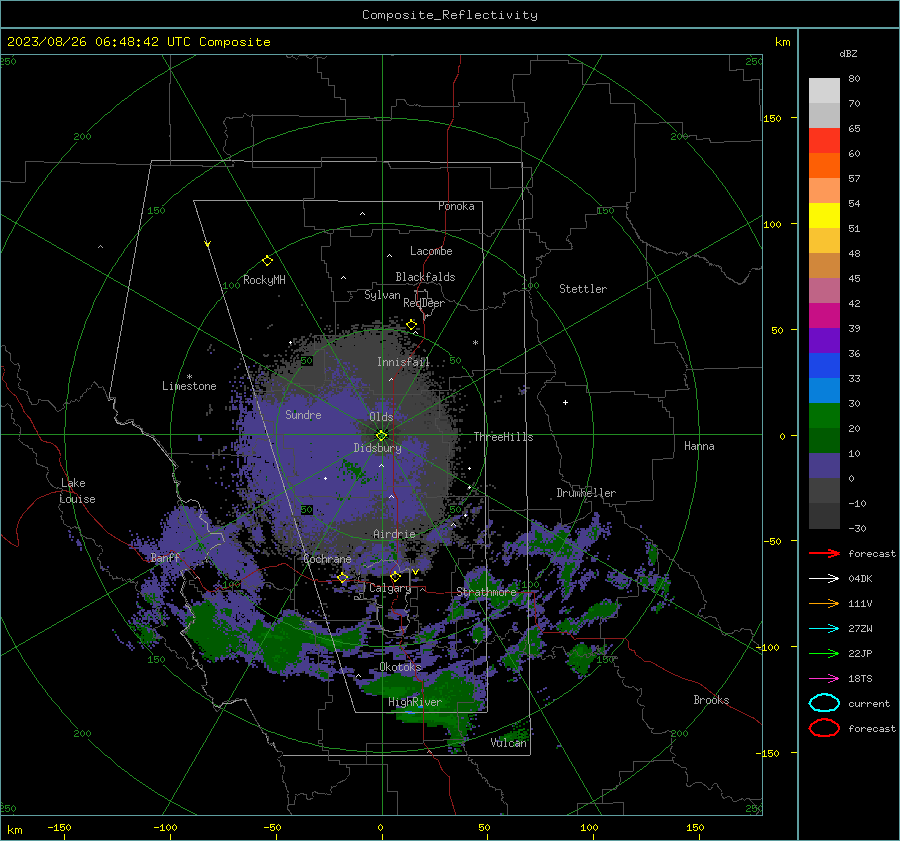This screenshot has height=841, width=900.
Task: Click the Stettler town label
Action: (583, 289)
